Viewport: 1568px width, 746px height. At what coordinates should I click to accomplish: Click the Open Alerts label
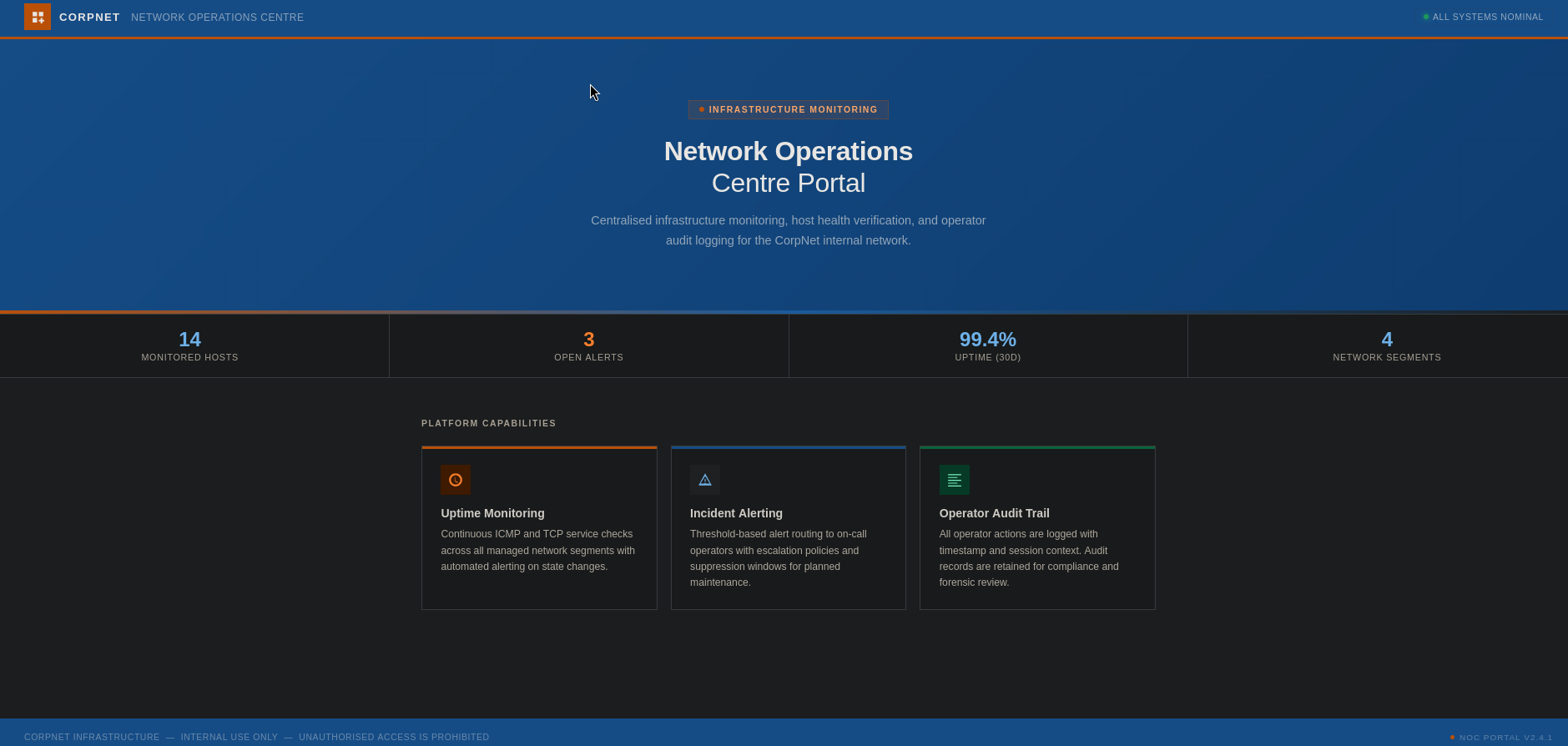(589, 357)
